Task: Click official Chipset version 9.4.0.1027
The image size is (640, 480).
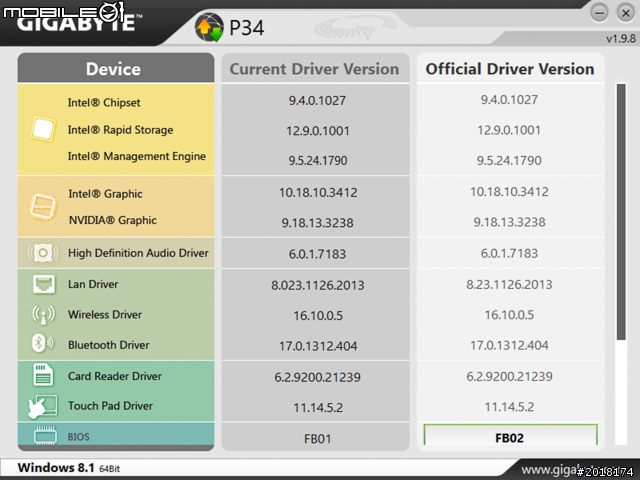Action: coord(509,100)
